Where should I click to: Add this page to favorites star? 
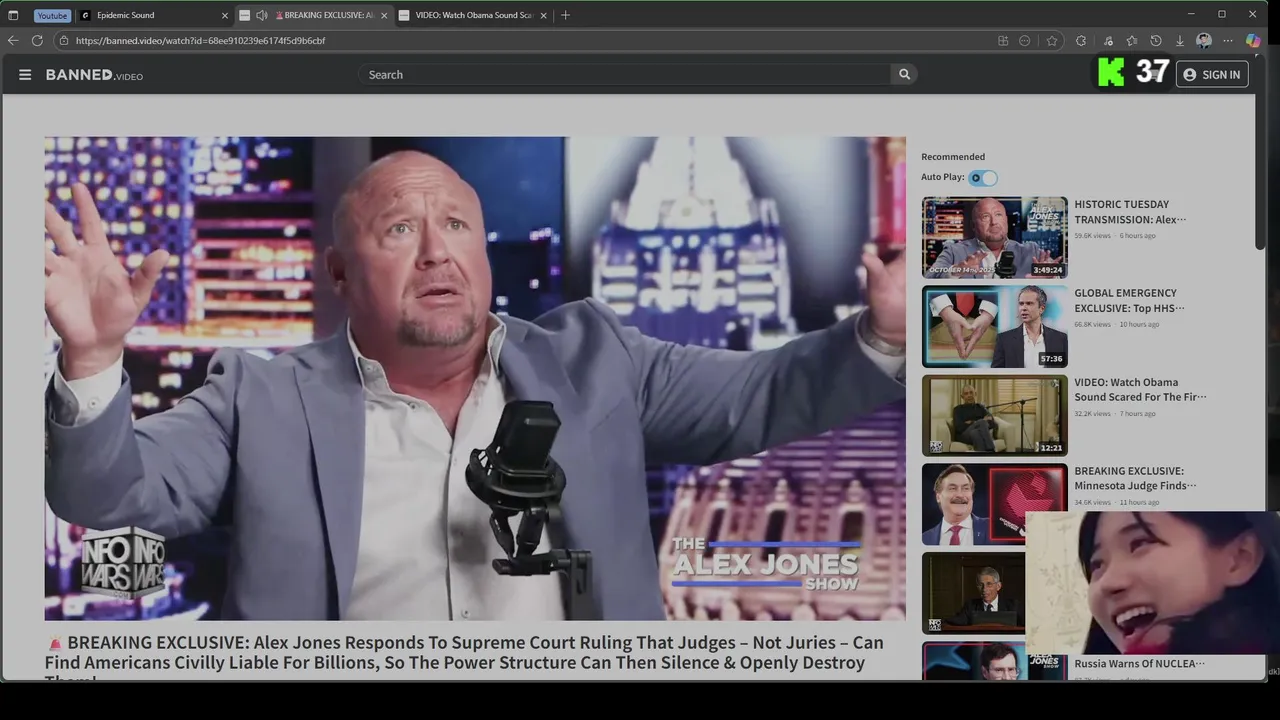click(x=1052, y=40)
